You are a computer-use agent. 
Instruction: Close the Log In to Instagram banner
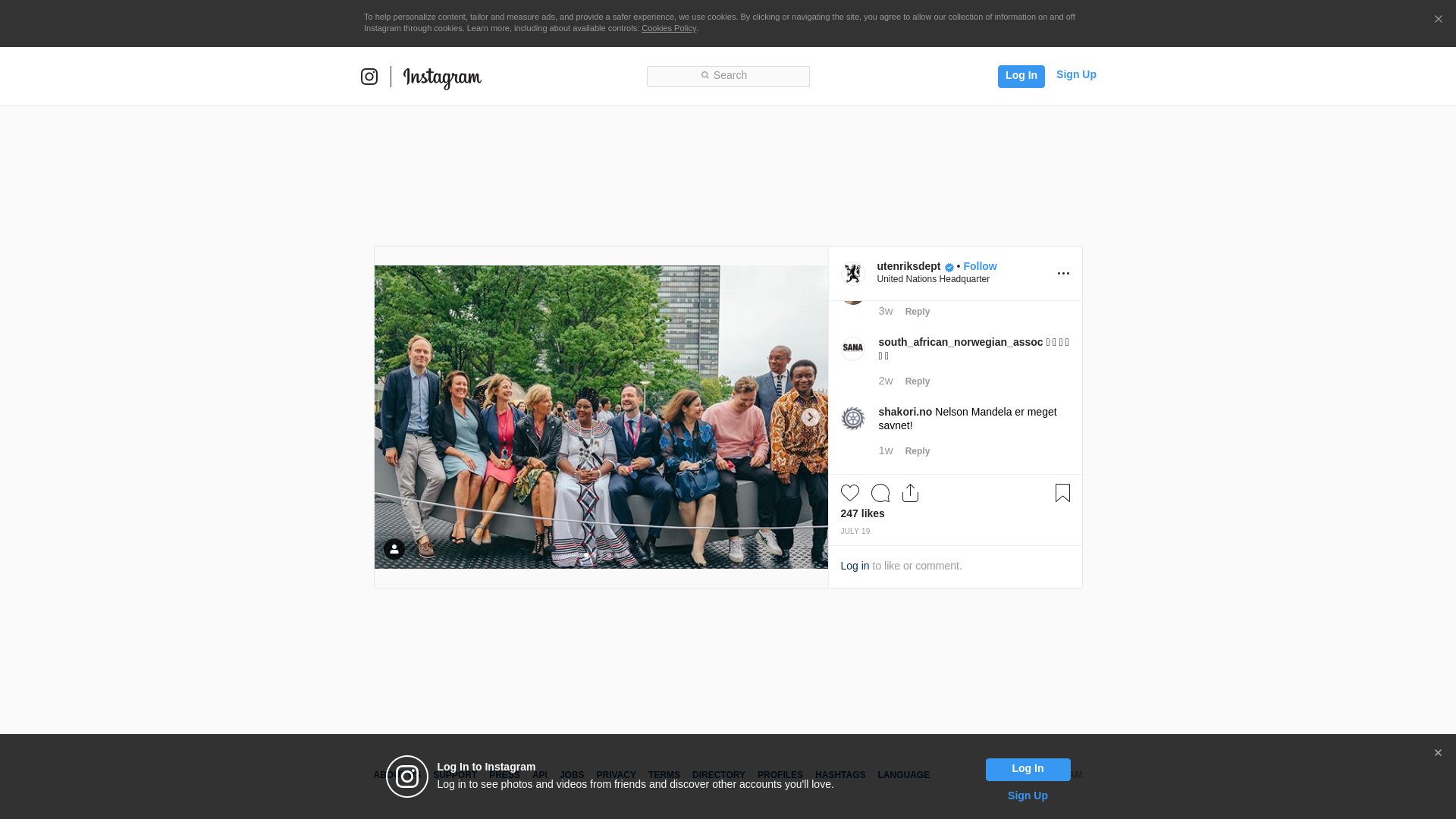click(1438, 753)
